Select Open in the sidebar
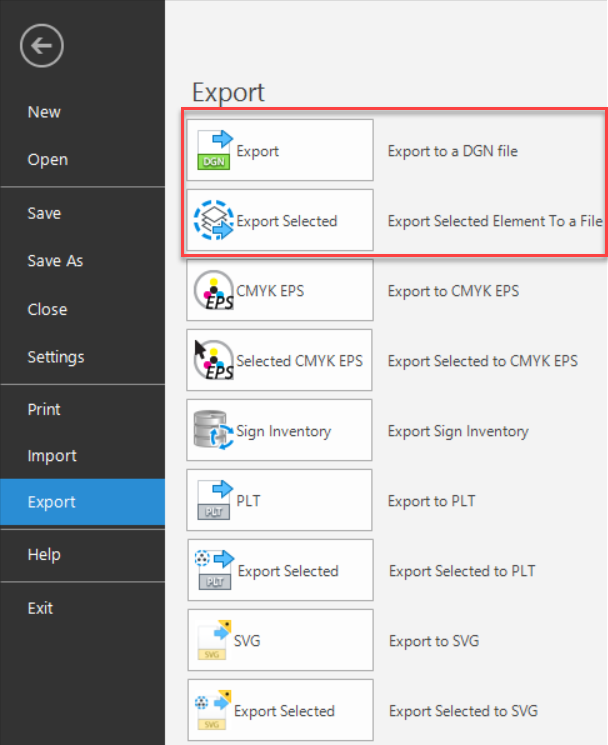The image size is (608, 745). [48, 160]
